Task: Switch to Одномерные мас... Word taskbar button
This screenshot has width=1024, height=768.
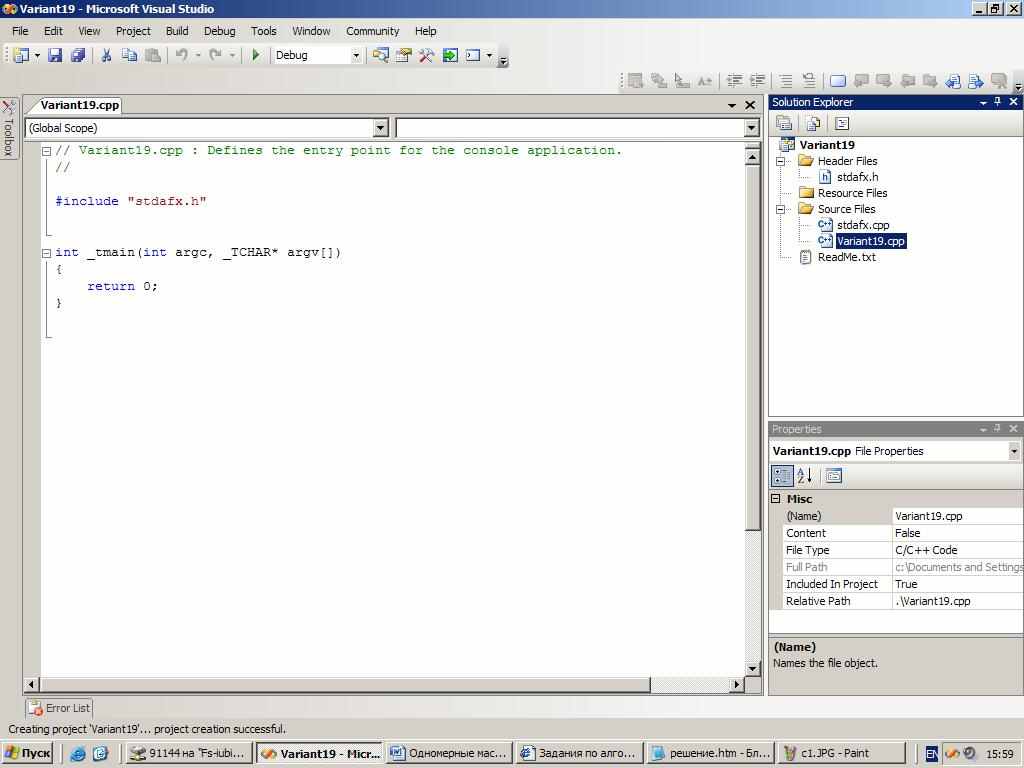Action: tap(449, 753)
